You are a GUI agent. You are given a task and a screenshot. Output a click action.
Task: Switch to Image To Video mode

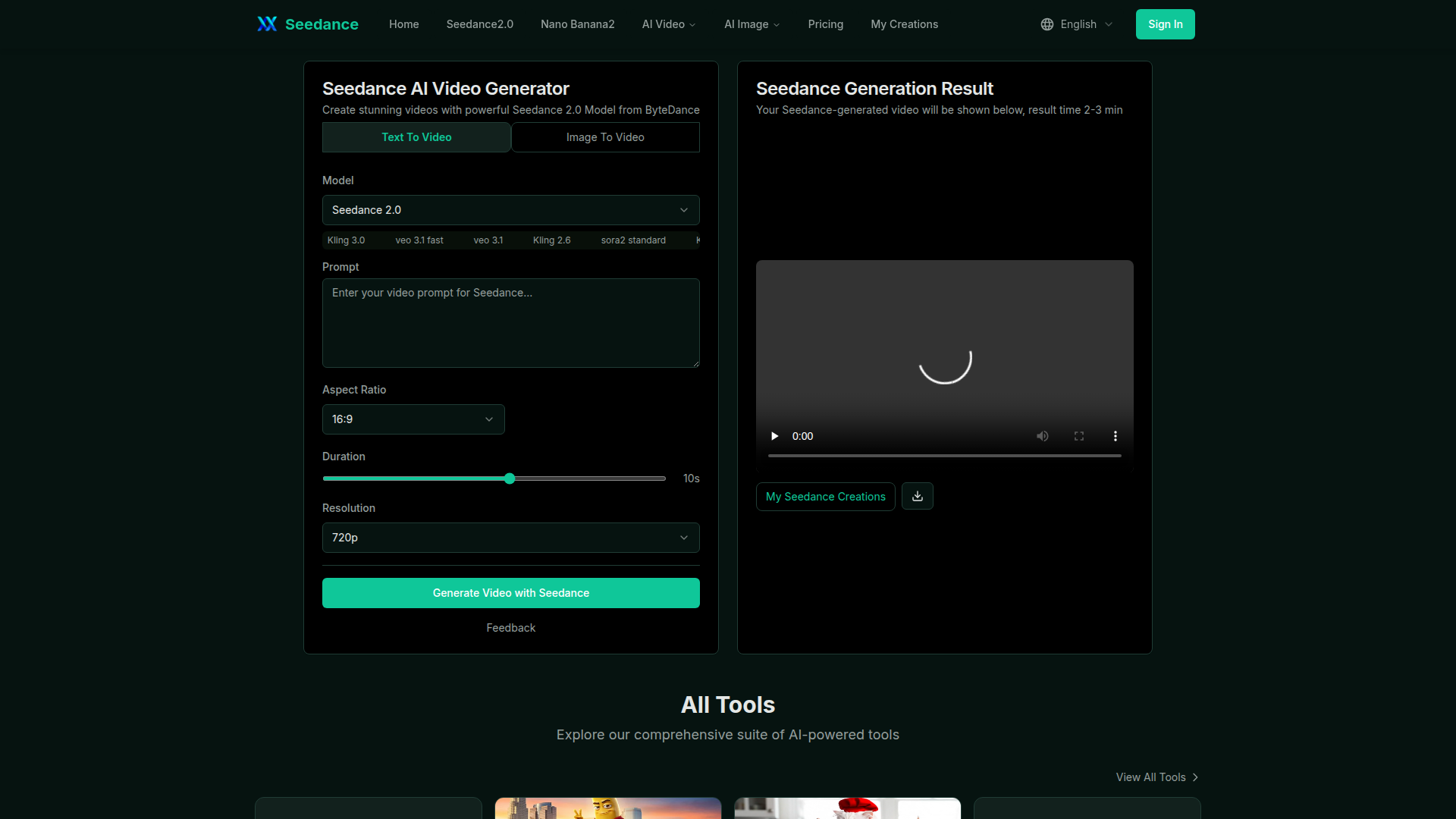click(605, 137)
